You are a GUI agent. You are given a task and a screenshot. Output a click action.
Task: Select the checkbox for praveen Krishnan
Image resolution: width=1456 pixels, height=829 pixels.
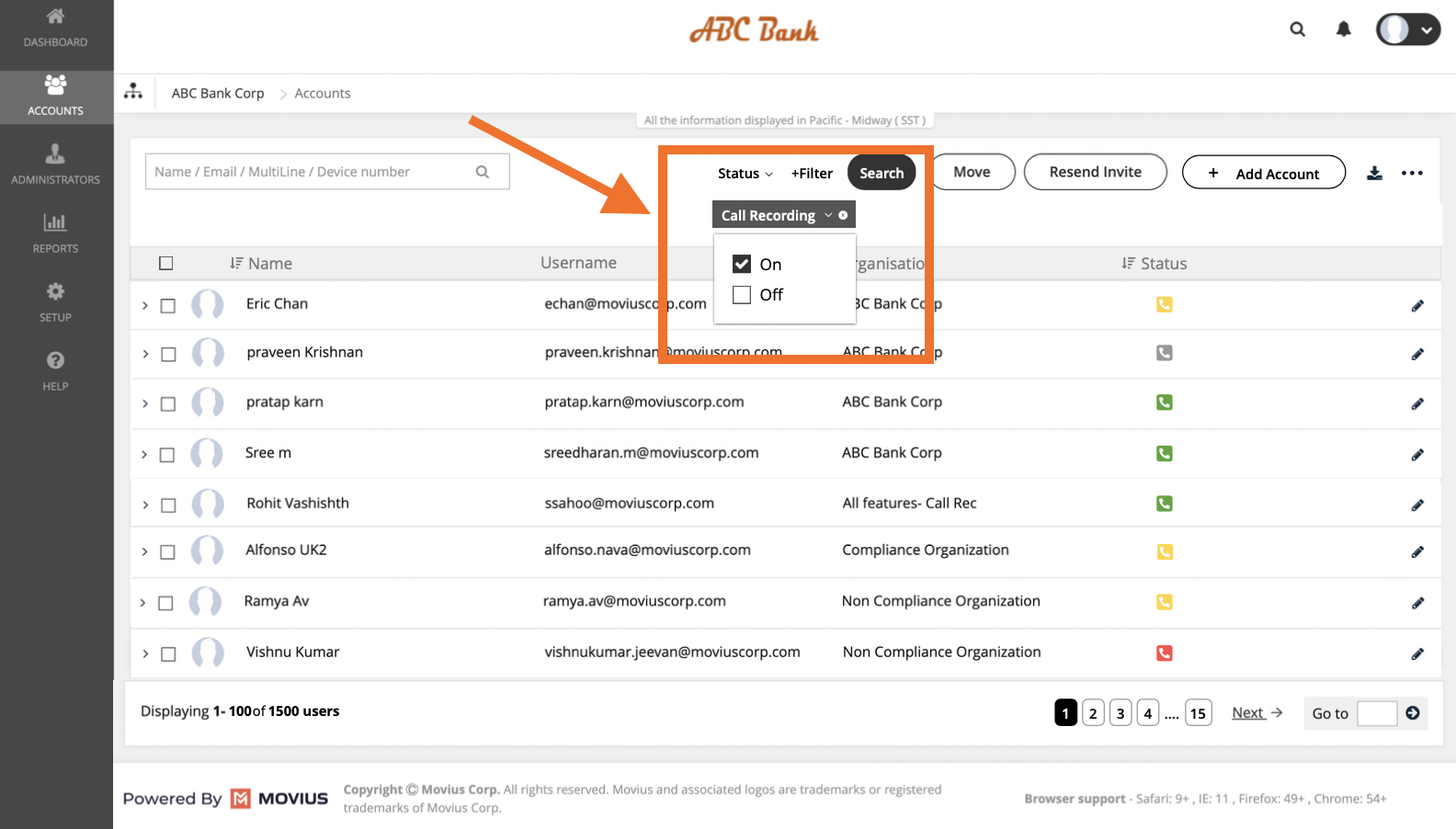point(168,355)
